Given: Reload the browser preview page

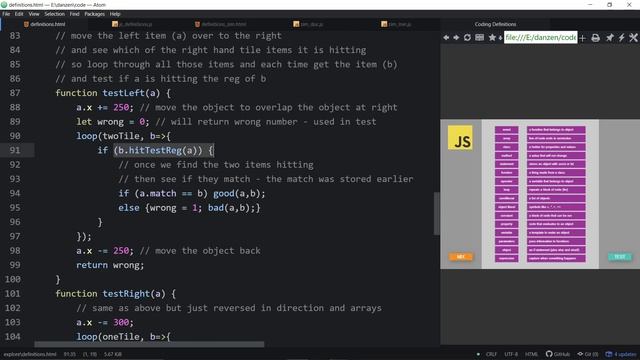Looking at the screenshot, I should [467, 38].
